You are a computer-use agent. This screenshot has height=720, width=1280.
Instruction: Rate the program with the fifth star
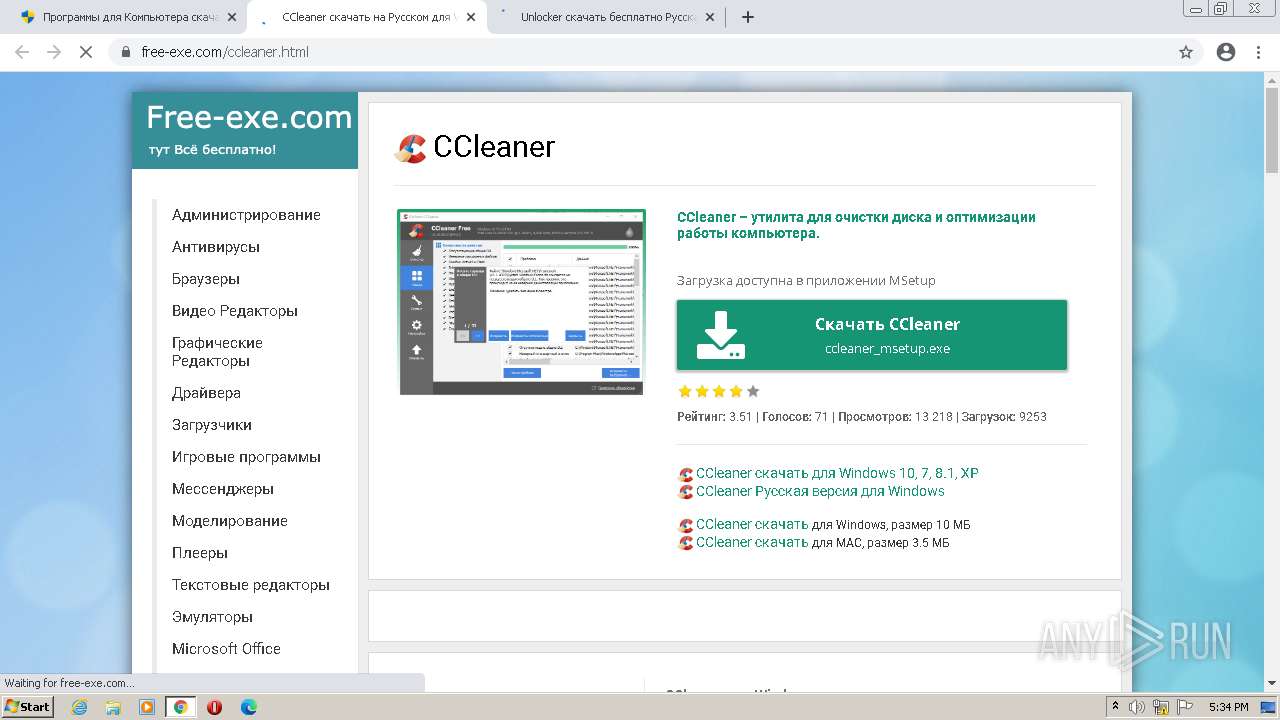pos(753,391)
